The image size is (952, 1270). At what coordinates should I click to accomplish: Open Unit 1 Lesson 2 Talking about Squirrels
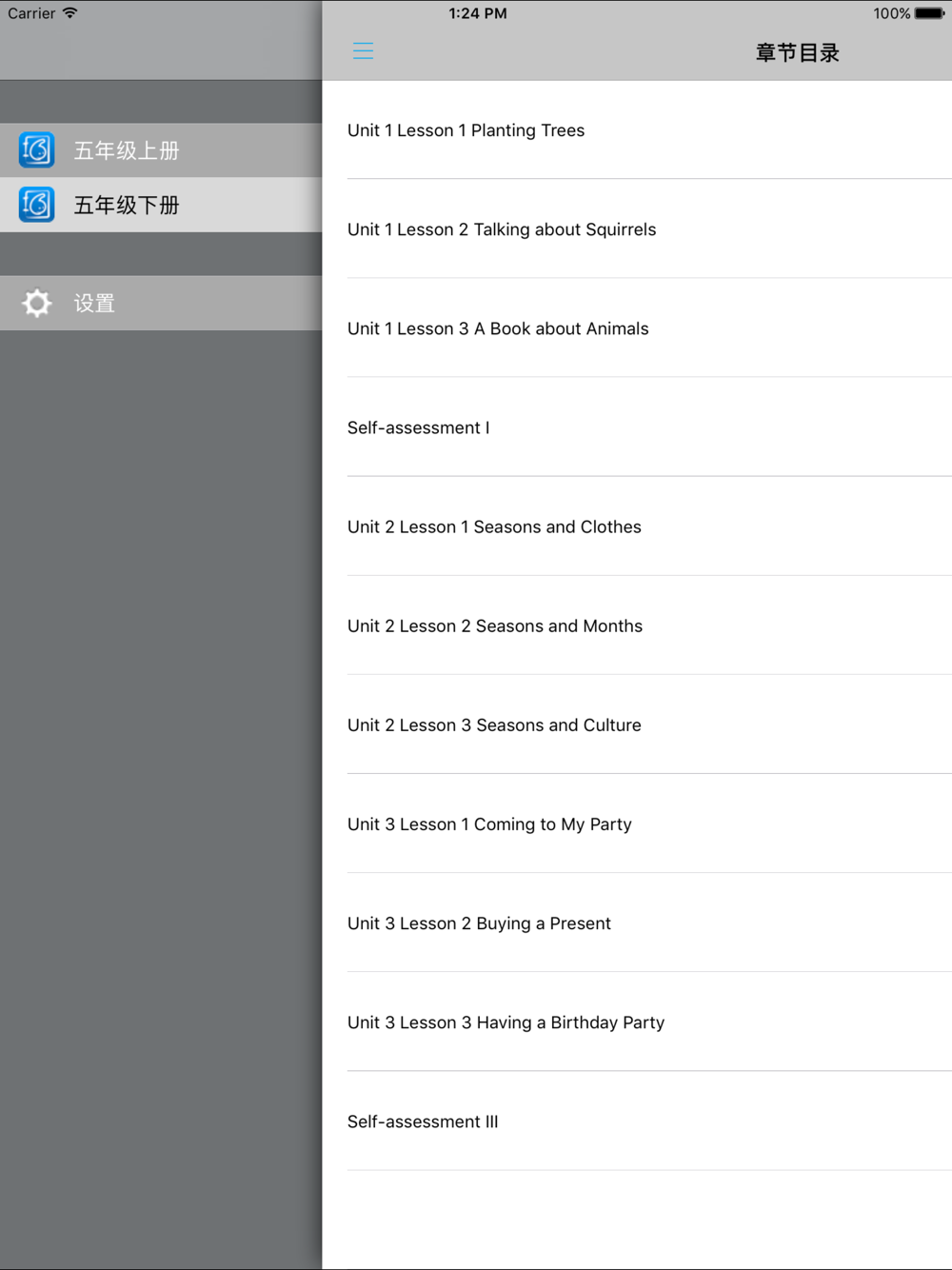tap(637, 229)
